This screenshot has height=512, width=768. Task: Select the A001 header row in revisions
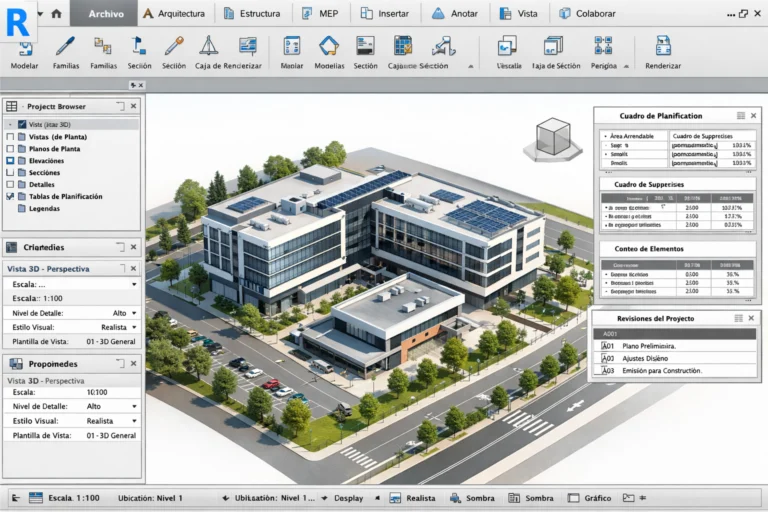click(675, 334)
